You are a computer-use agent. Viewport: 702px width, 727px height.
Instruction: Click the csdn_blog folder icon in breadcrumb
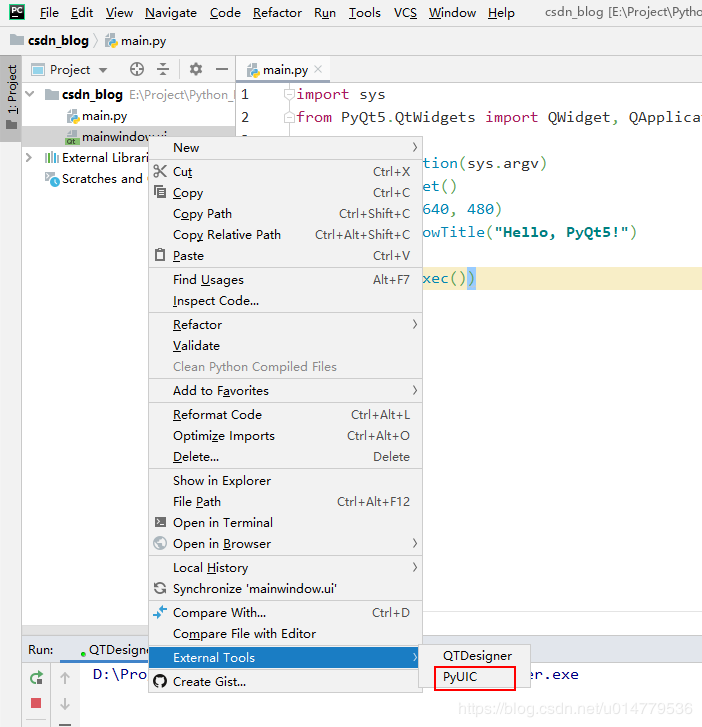click(x=17, y=40)
